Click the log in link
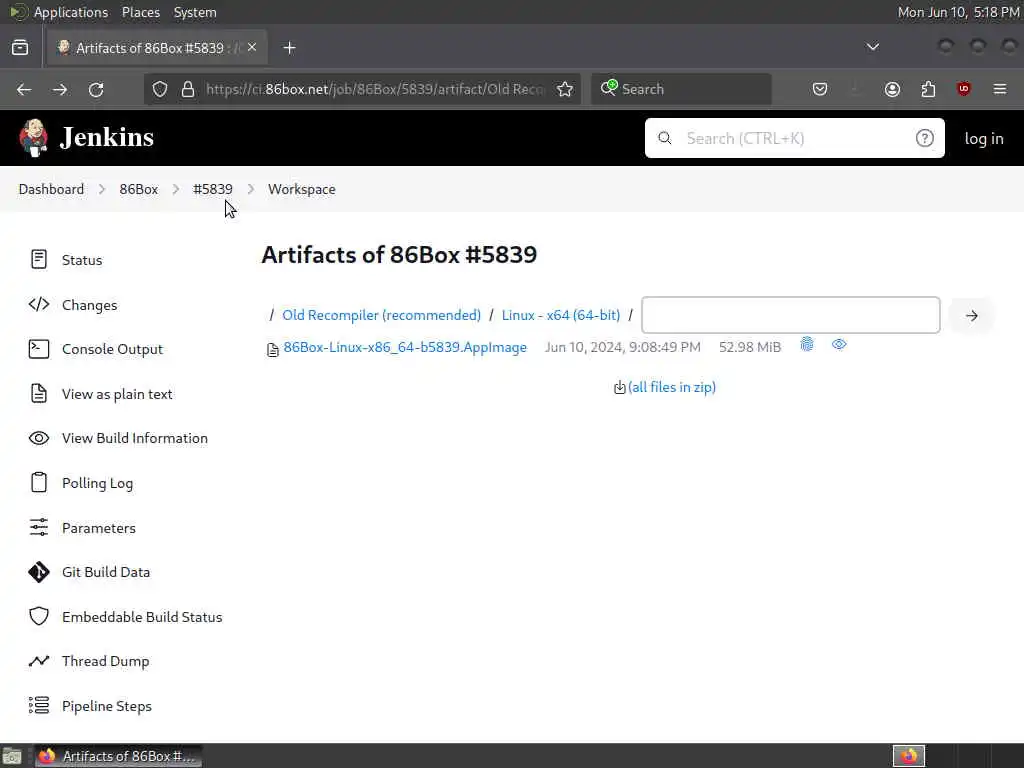The image size is (1024, 768). pos(984,138)
